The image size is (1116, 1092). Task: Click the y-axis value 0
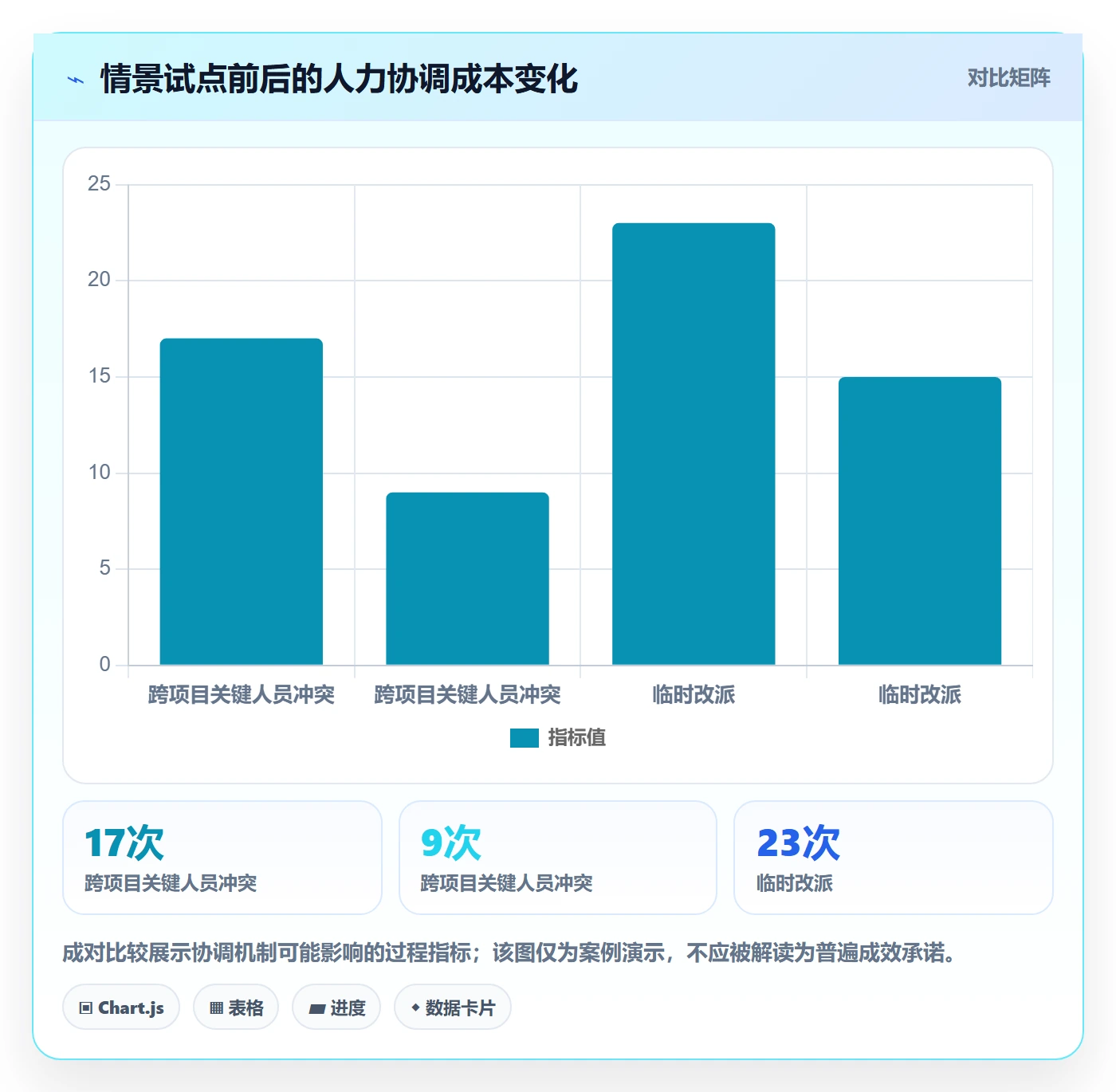pos(104,665)
